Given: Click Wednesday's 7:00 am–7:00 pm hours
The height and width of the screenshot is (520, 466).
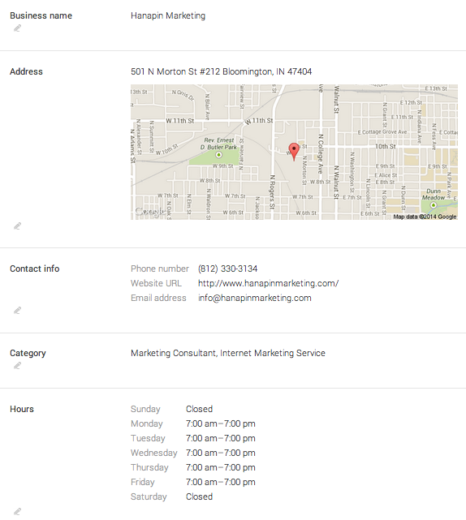Looking at the screenshot, I should point(220,453).
